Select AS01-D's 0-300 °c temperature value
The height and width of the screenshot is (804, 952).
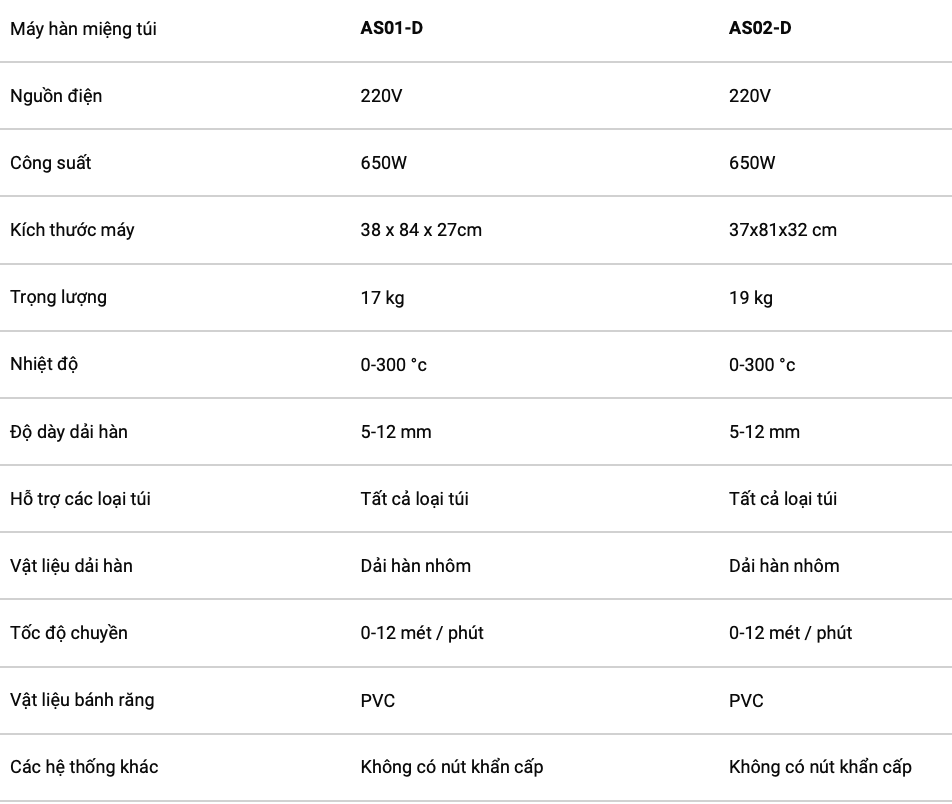pyautogui.click(x=393, y=365)
